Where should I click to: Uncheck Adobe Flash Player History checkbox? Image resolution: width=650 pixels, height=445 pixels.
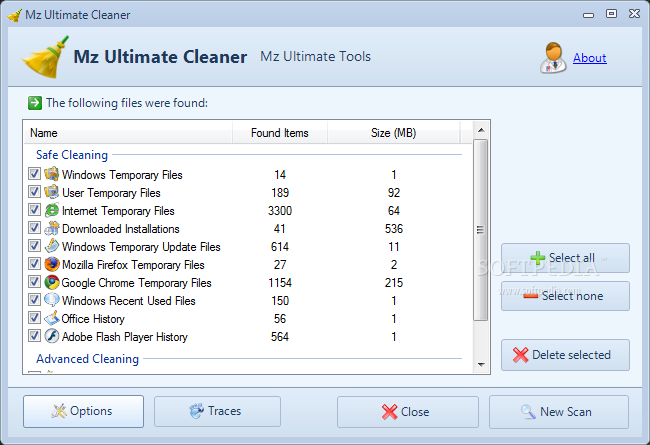(34, 336)
